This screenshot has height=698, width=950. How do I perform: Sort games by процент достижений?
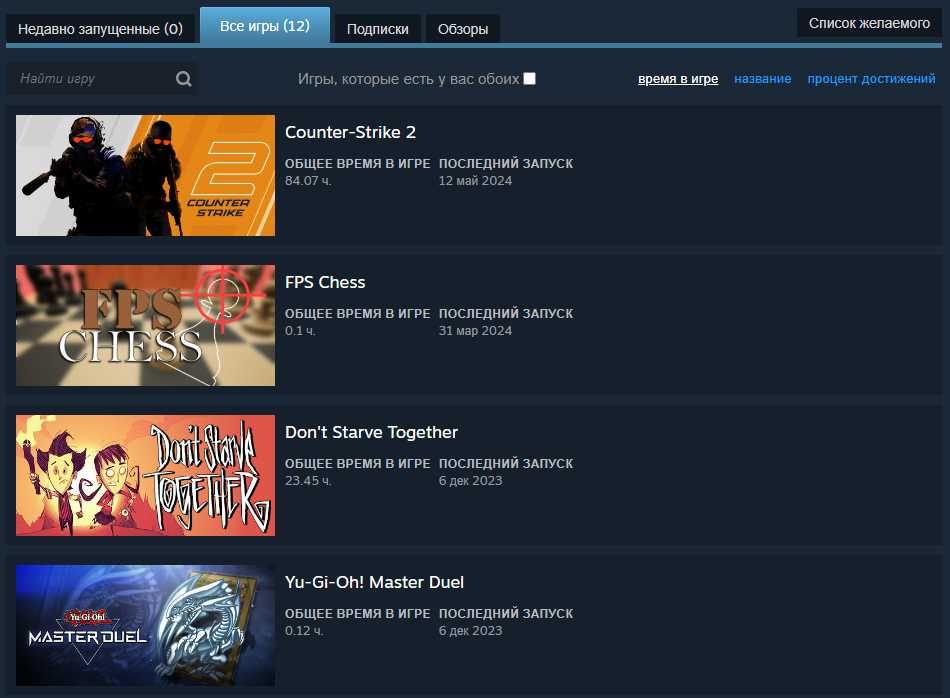click(x=871, y=79)
